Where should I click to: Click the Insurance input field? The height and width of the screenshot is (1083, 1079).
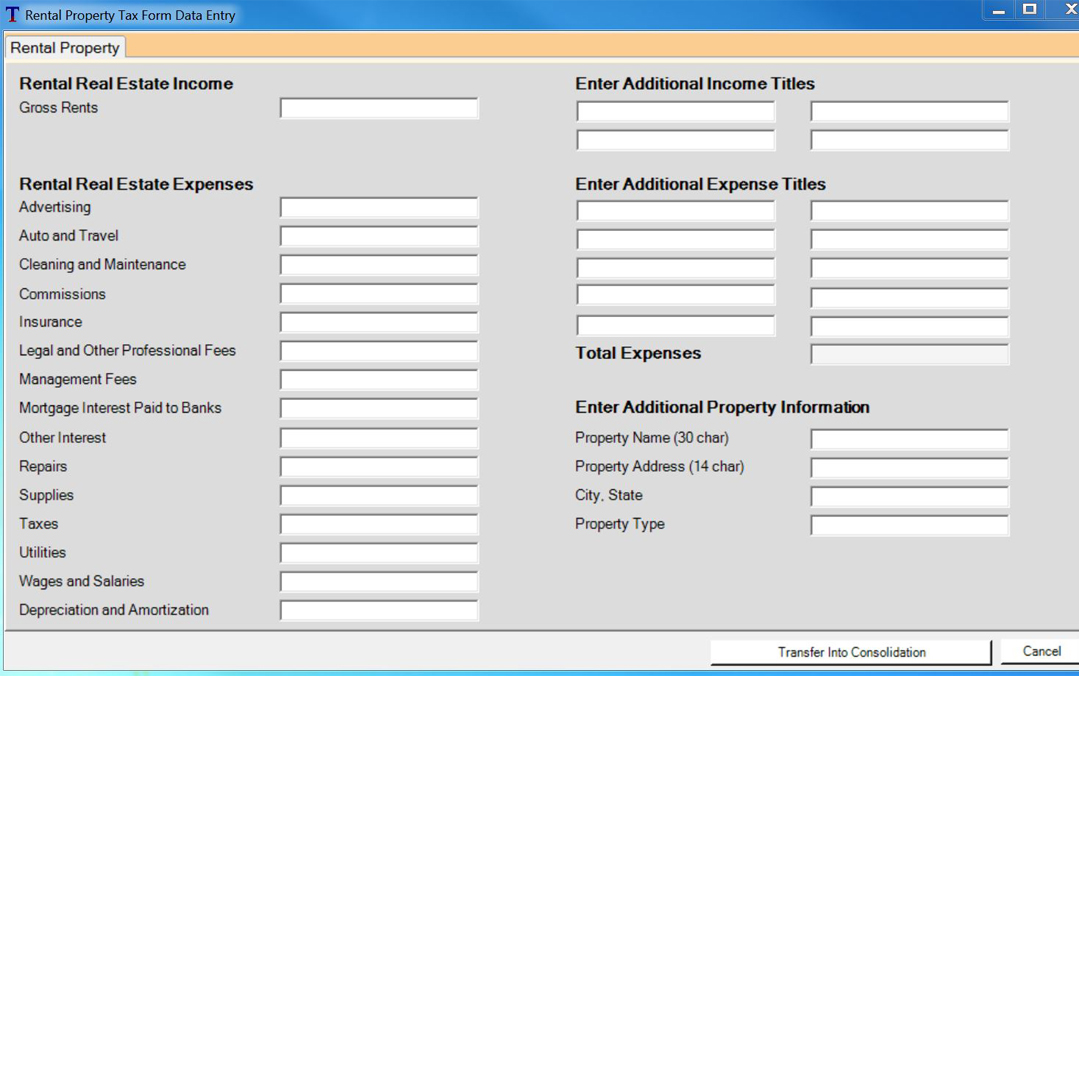[378, 322]
